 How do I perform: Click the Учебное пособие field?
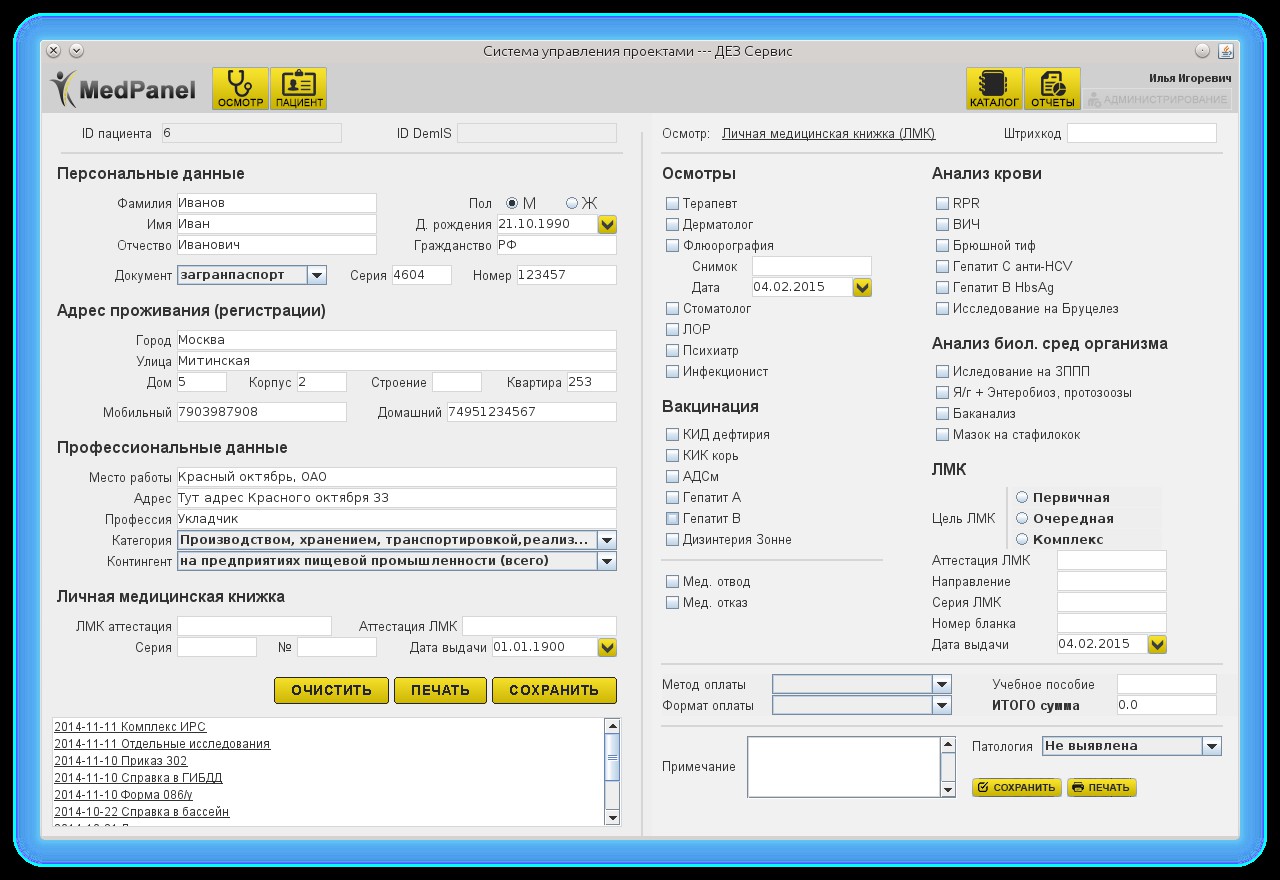(1167, 685)
